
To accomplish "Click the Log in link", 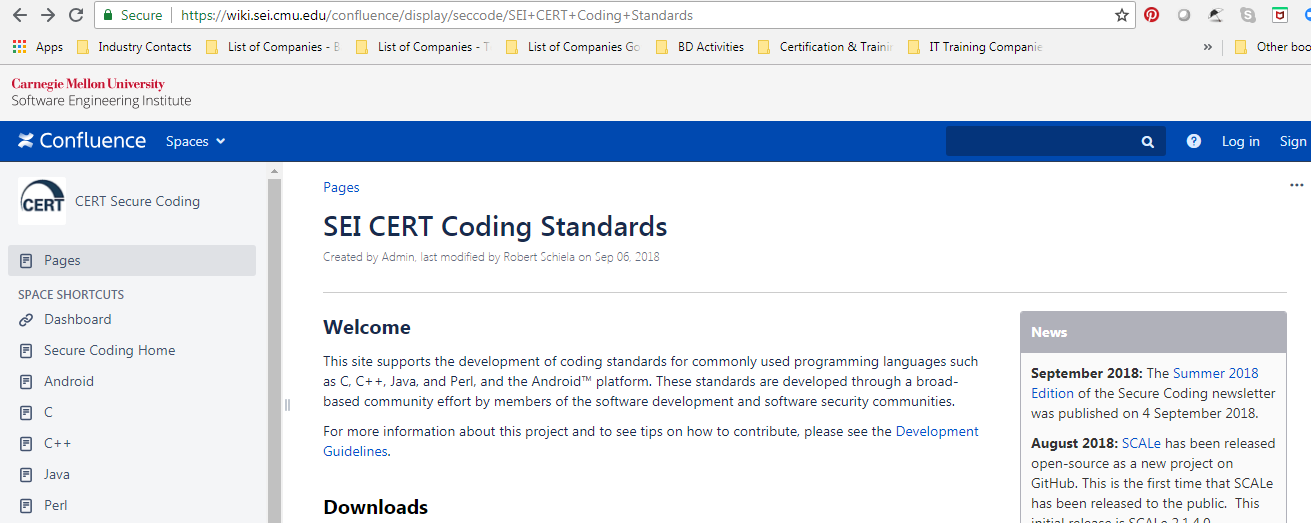I will click(x=1241, y=141).
